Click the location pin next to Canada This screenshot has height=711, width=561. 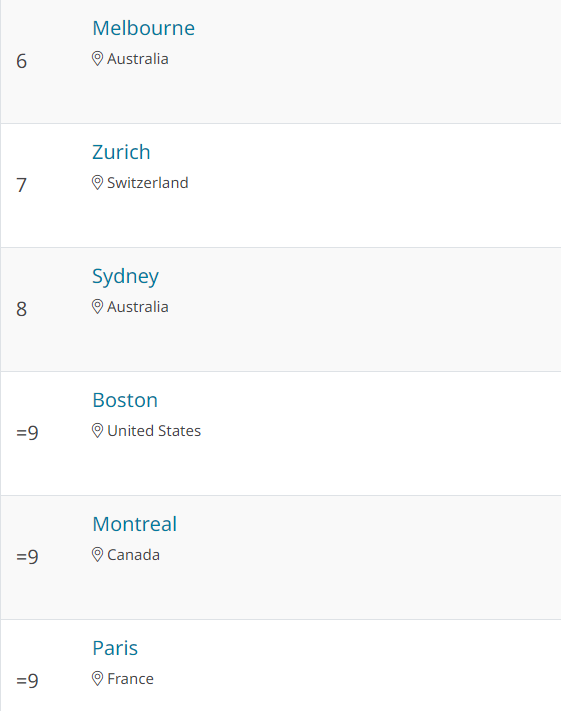[97, 554]
